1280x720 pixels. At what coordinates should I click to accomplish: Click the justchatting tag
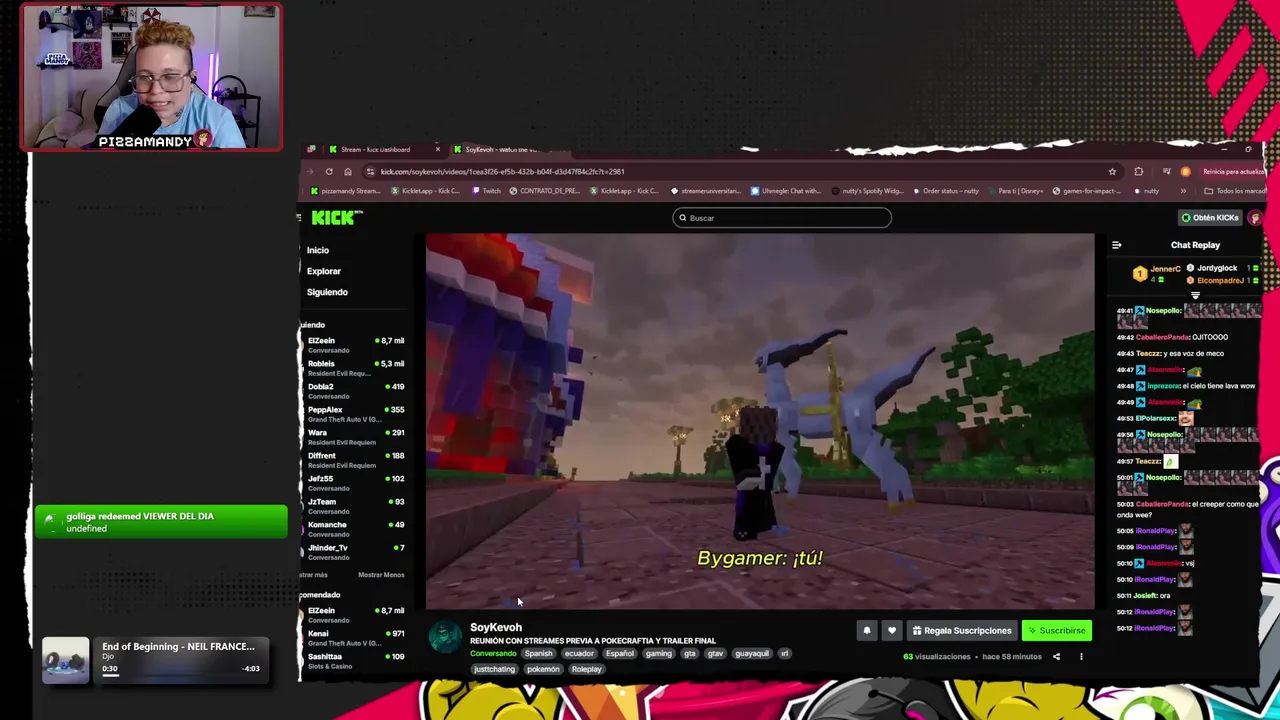click(494, 669)
